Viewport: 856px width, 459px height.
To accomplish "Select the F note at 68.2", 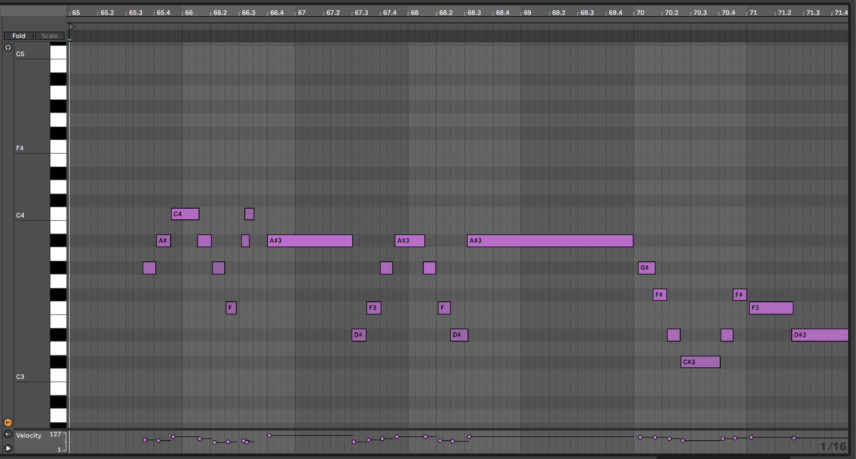I will pyautogui.click(x=444, y=308).
